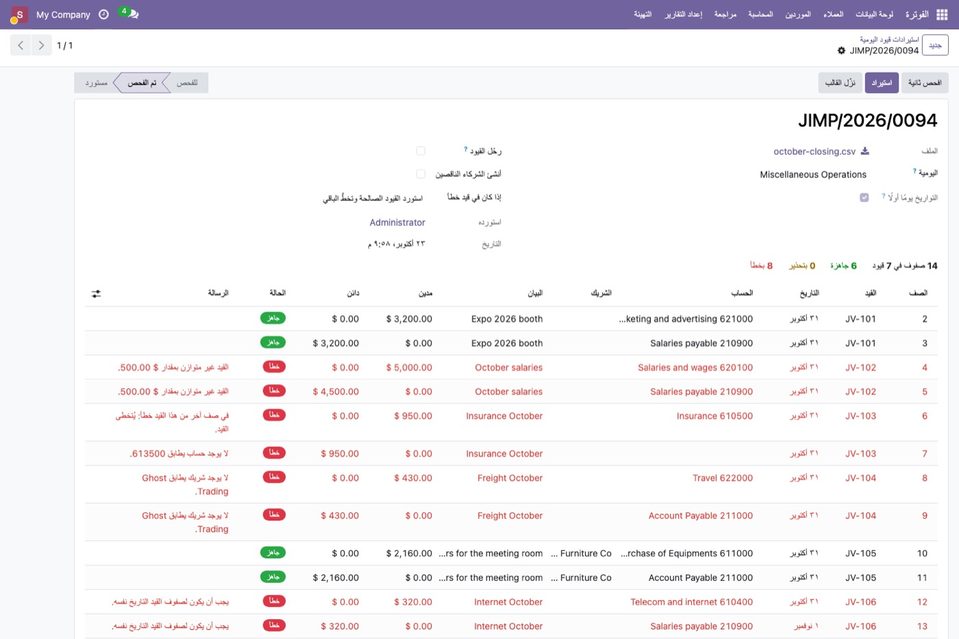Click the purple استيراد button
Image resolution: width=959 pixels, height=639 pixels.
coord(881,83)
